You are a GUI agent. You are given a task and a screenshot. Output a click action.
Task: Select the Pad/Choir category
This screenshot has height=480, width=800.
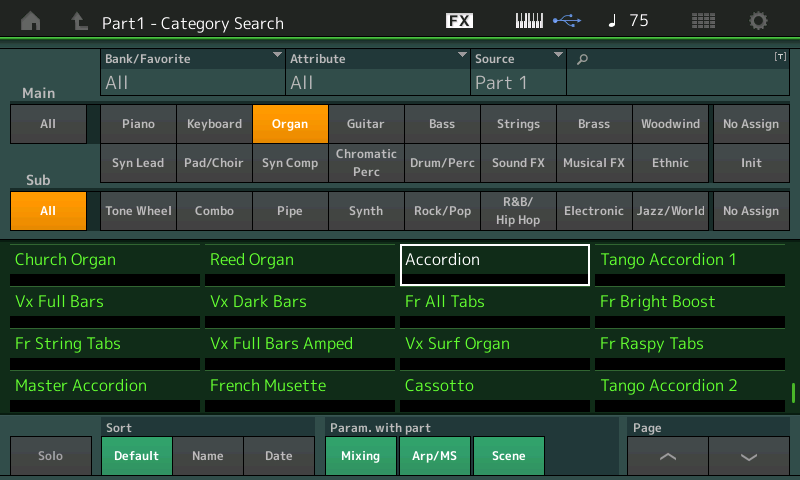click(214, 163)
